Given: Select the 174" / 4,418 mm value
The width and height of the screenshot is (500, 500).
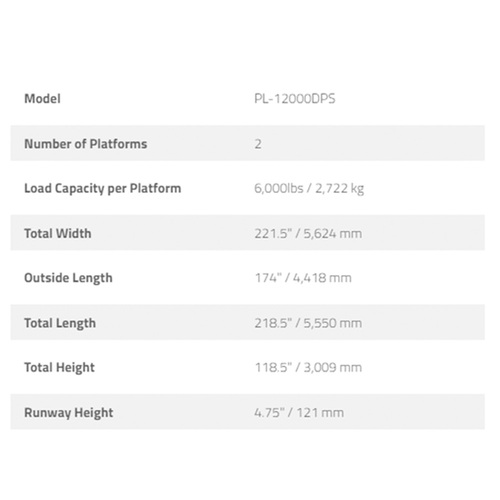Looking at the screenshot, I should [303, 278].
